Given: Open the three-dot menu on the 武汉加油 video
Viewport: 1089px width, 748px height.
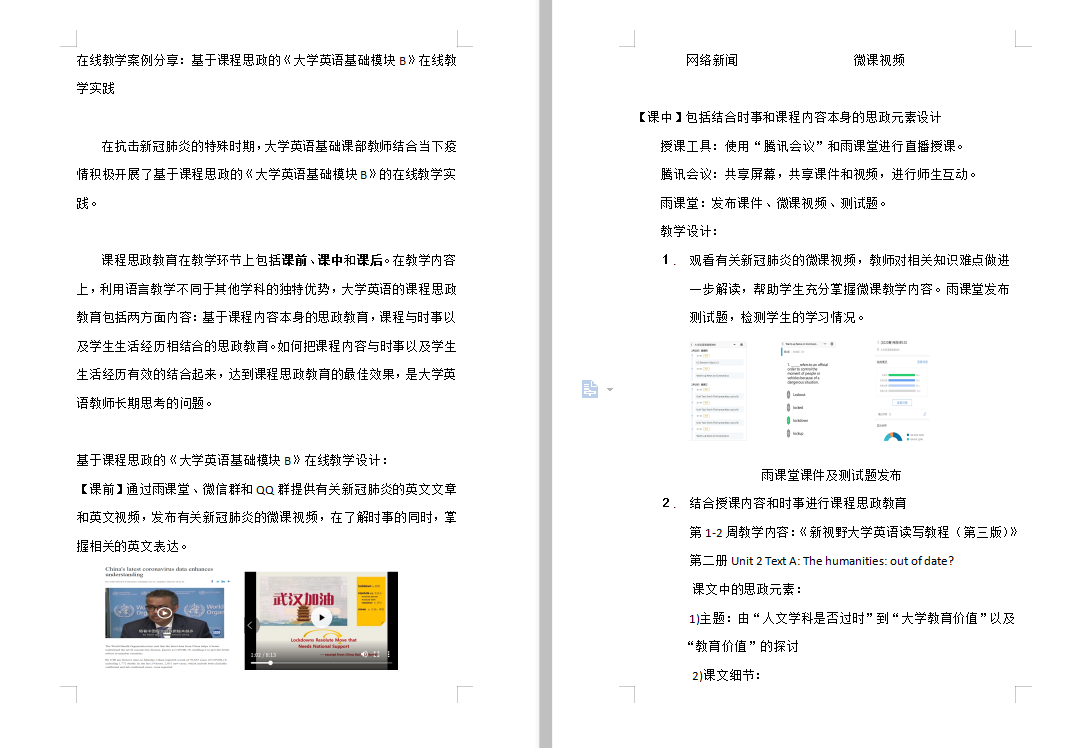Looking at the screenshot, I should coord(389,654).
